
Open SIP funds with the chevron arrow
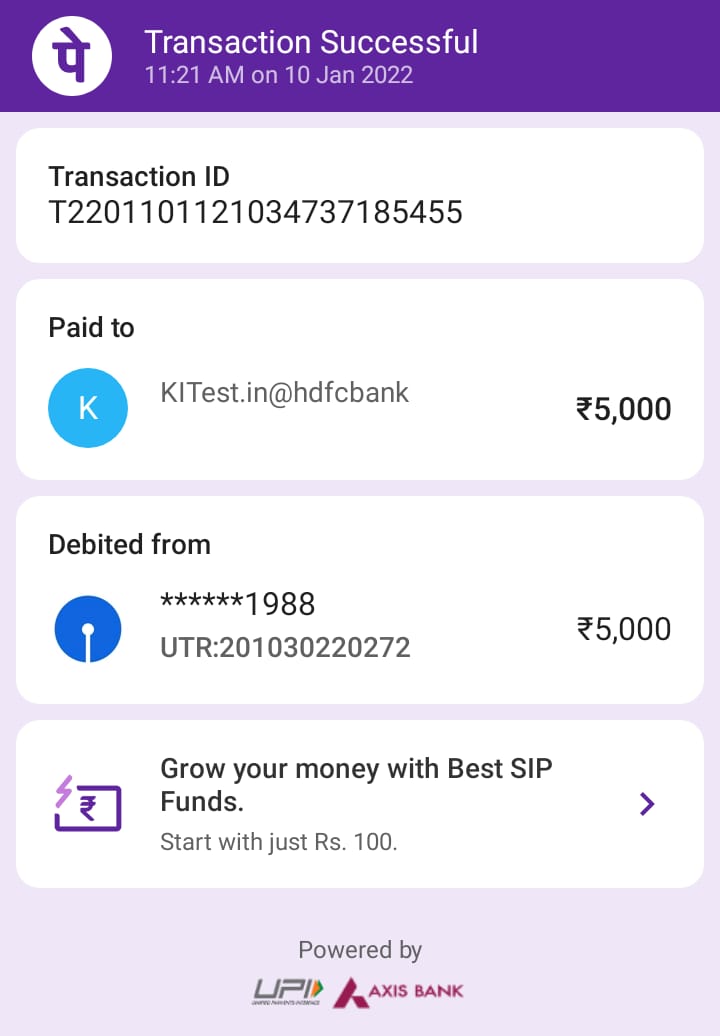point(647,803)
